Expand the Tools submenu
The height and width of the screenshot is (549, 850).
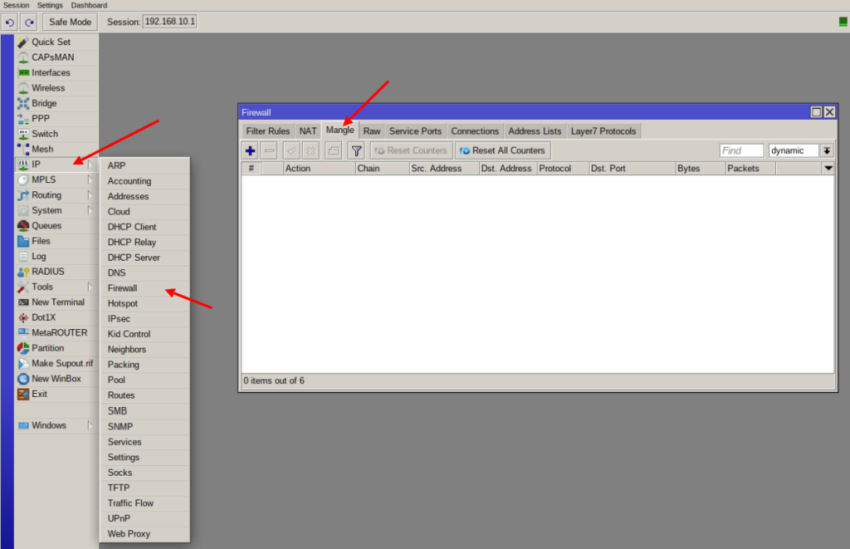click(x=56, y=287)
